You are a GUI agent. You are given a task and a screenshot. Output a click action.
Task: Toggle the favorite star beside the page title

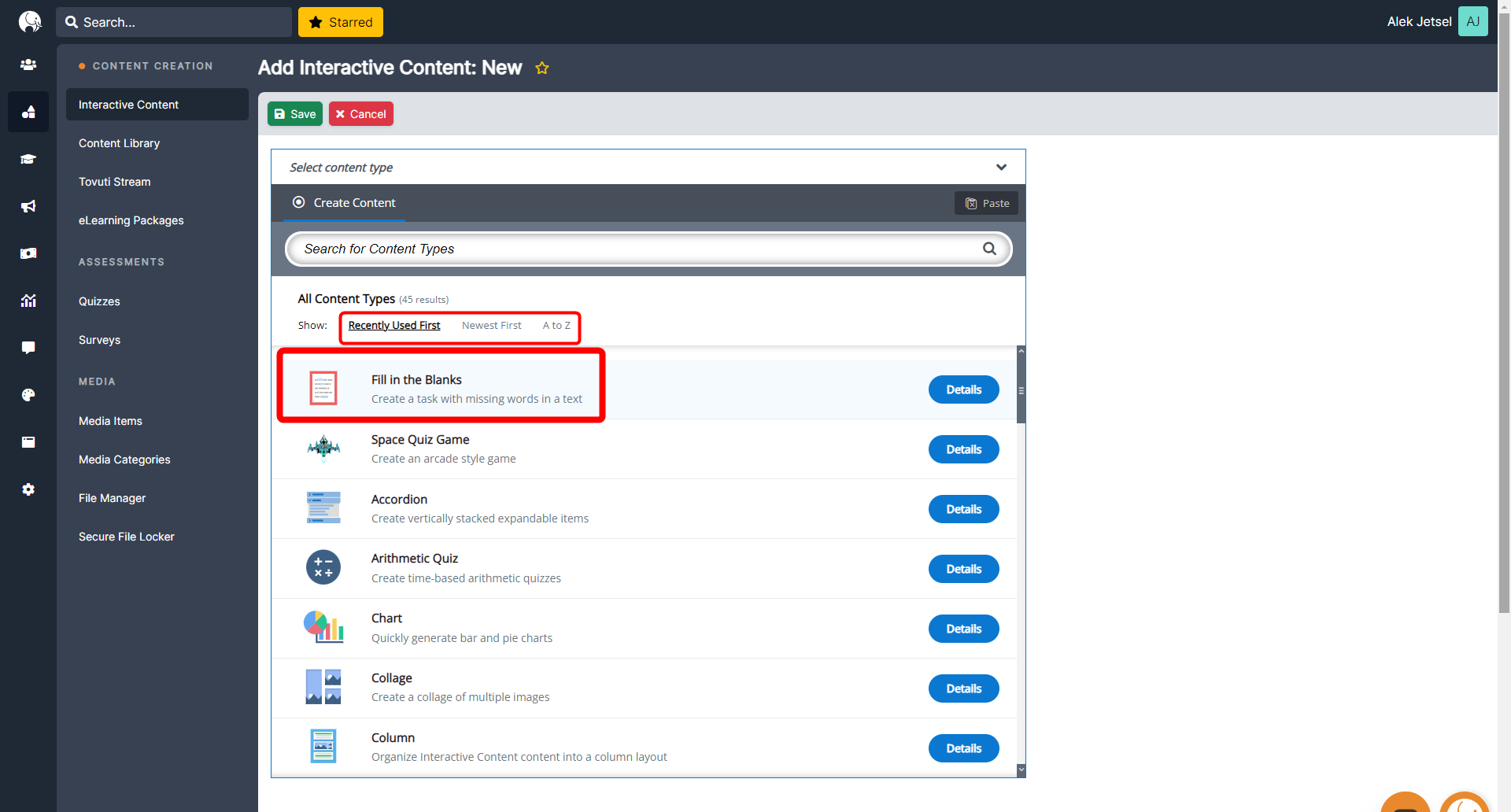[542, 68]
